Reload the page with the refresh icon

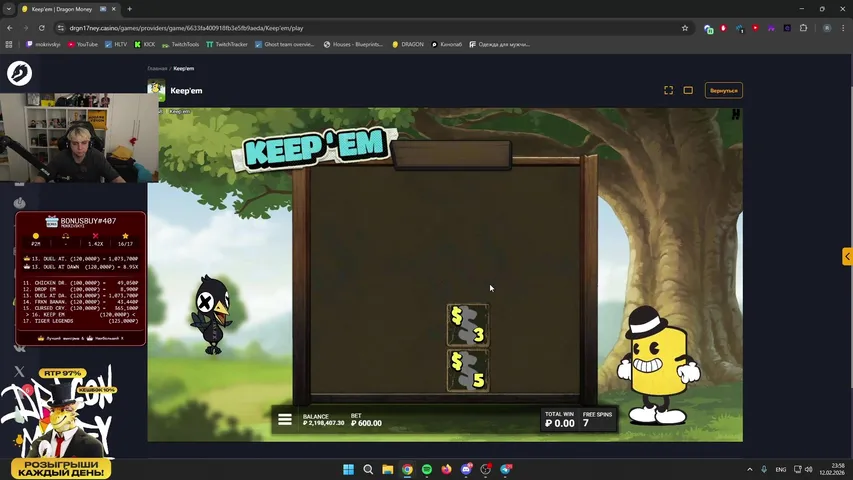(x=41, y=28)
